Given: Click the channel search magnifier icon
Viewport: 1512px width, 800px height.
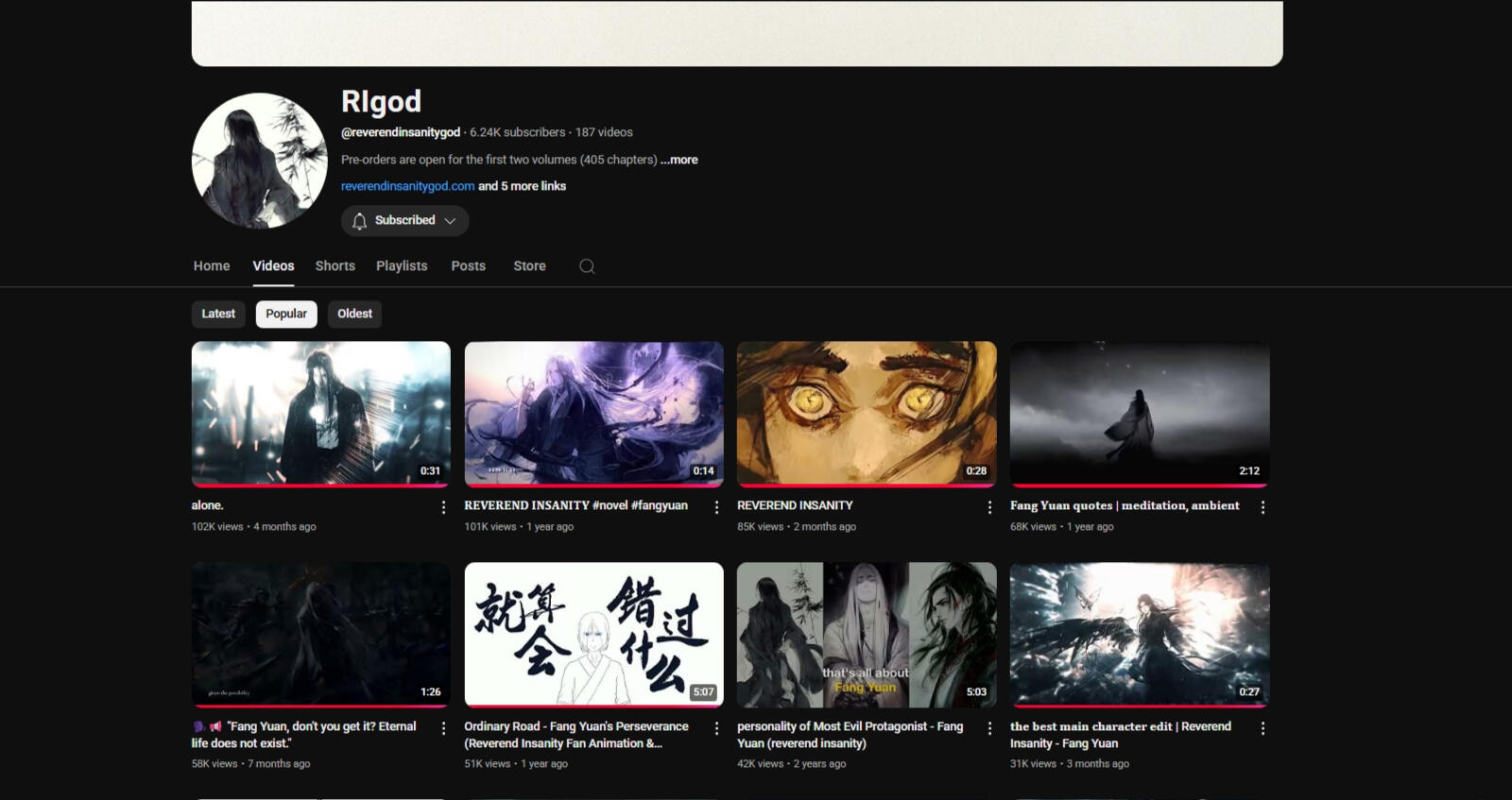Looking at the screenshot, I should point(587,266).
